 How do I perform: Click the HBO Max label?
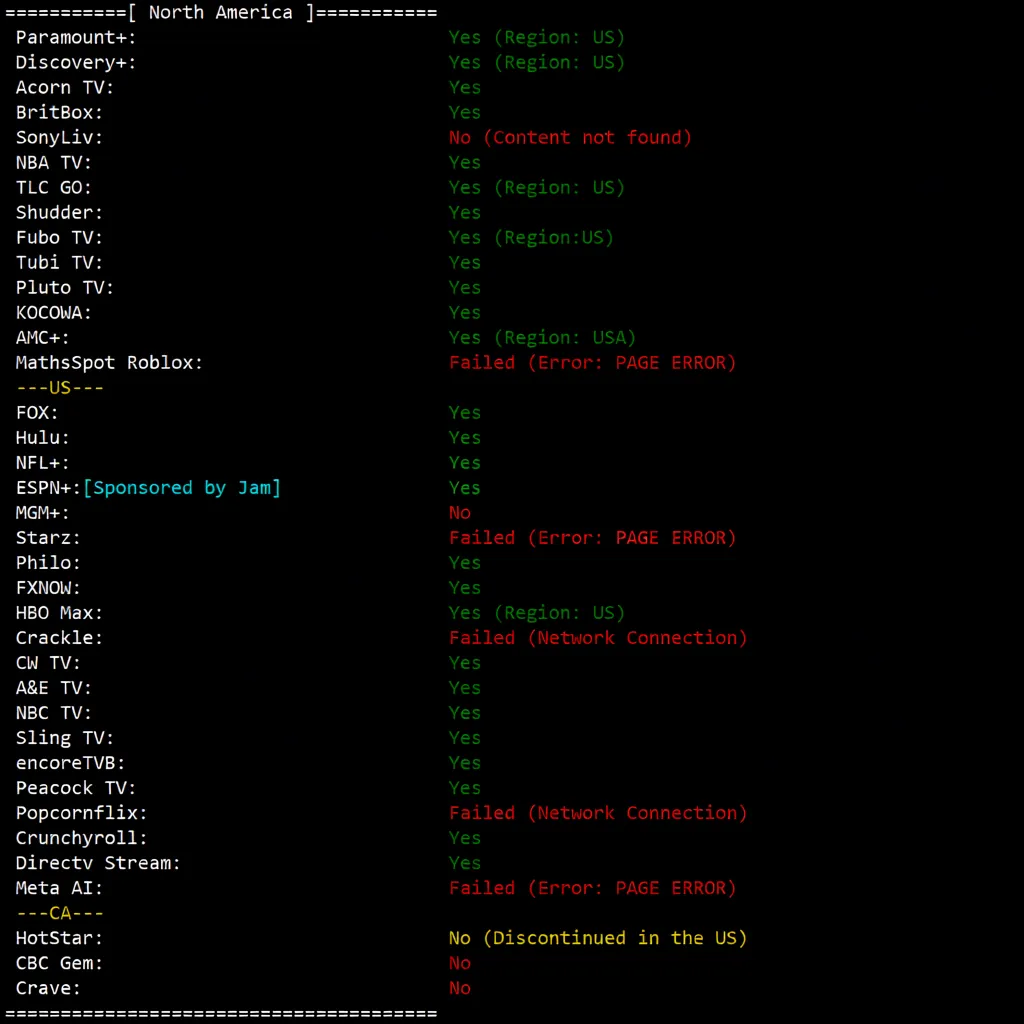click(59, 613)
